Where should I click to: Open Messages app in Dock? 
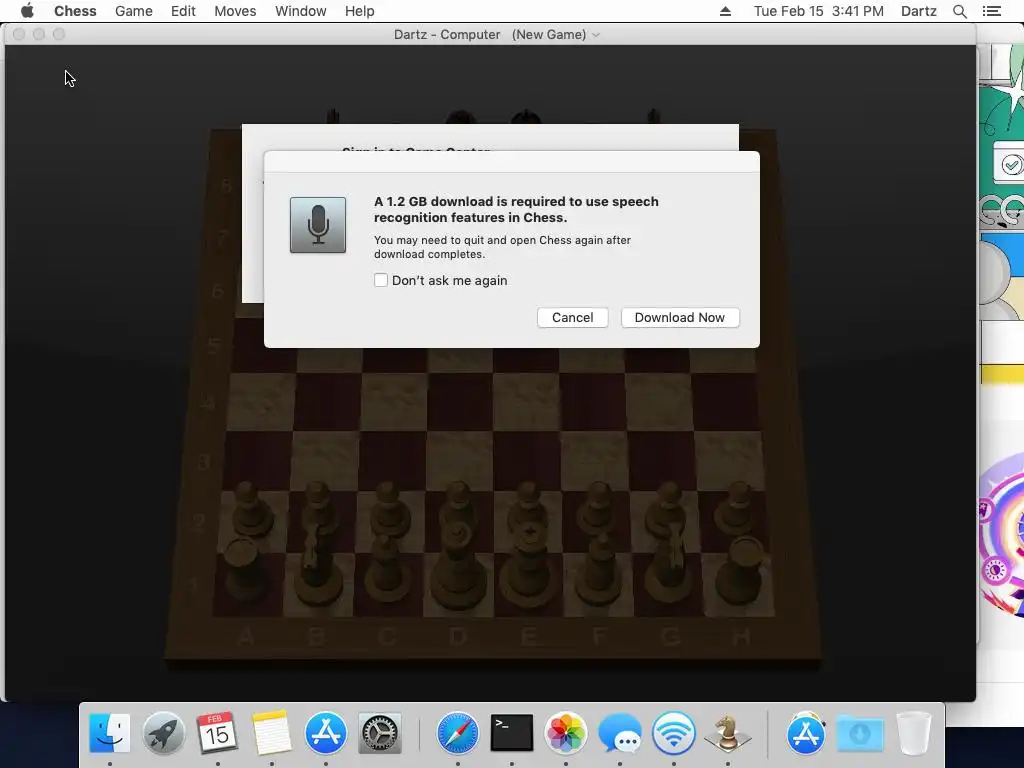tap(620, 734)
